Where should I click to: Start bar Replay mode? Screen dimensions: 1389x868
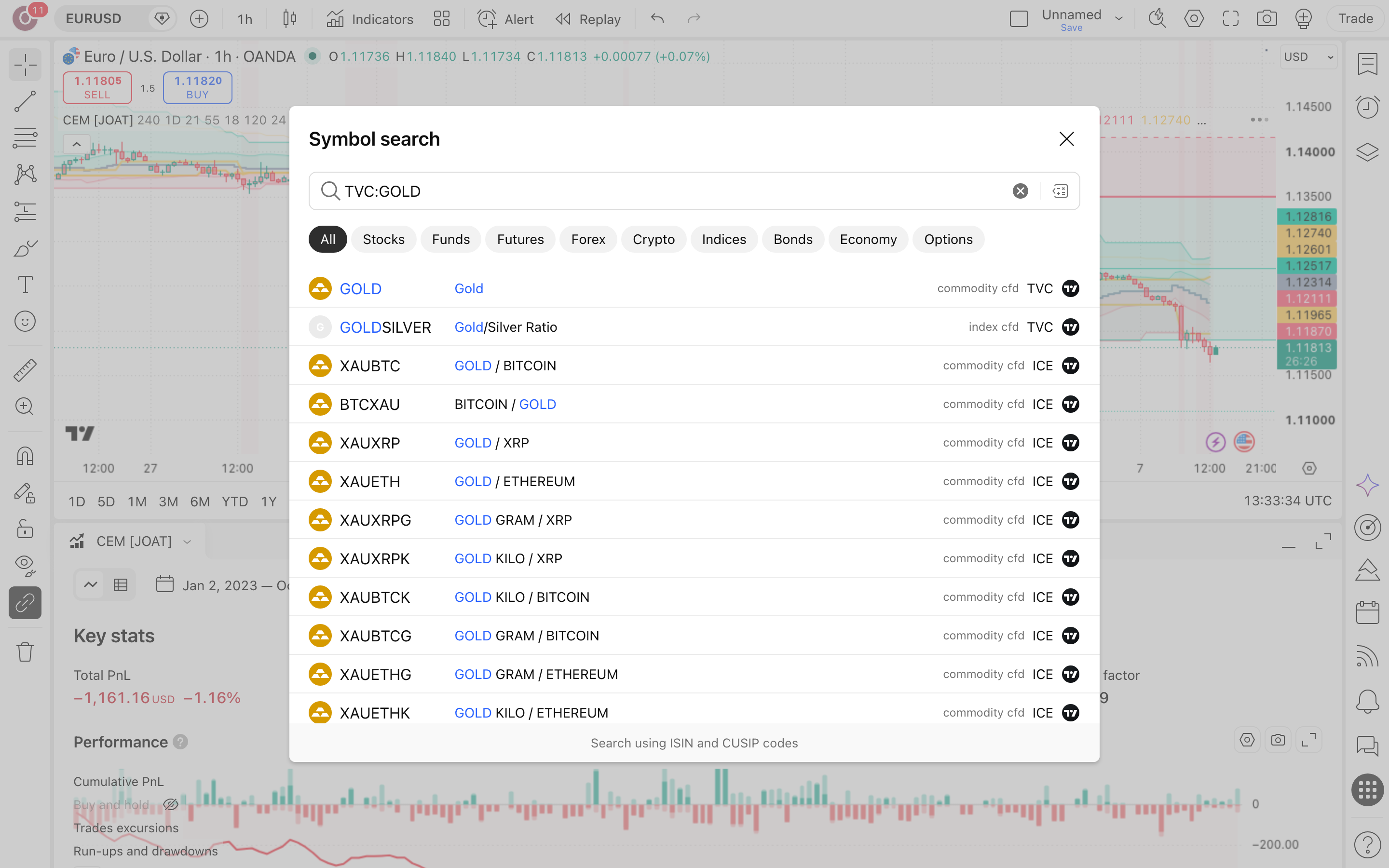pos(588,19)
